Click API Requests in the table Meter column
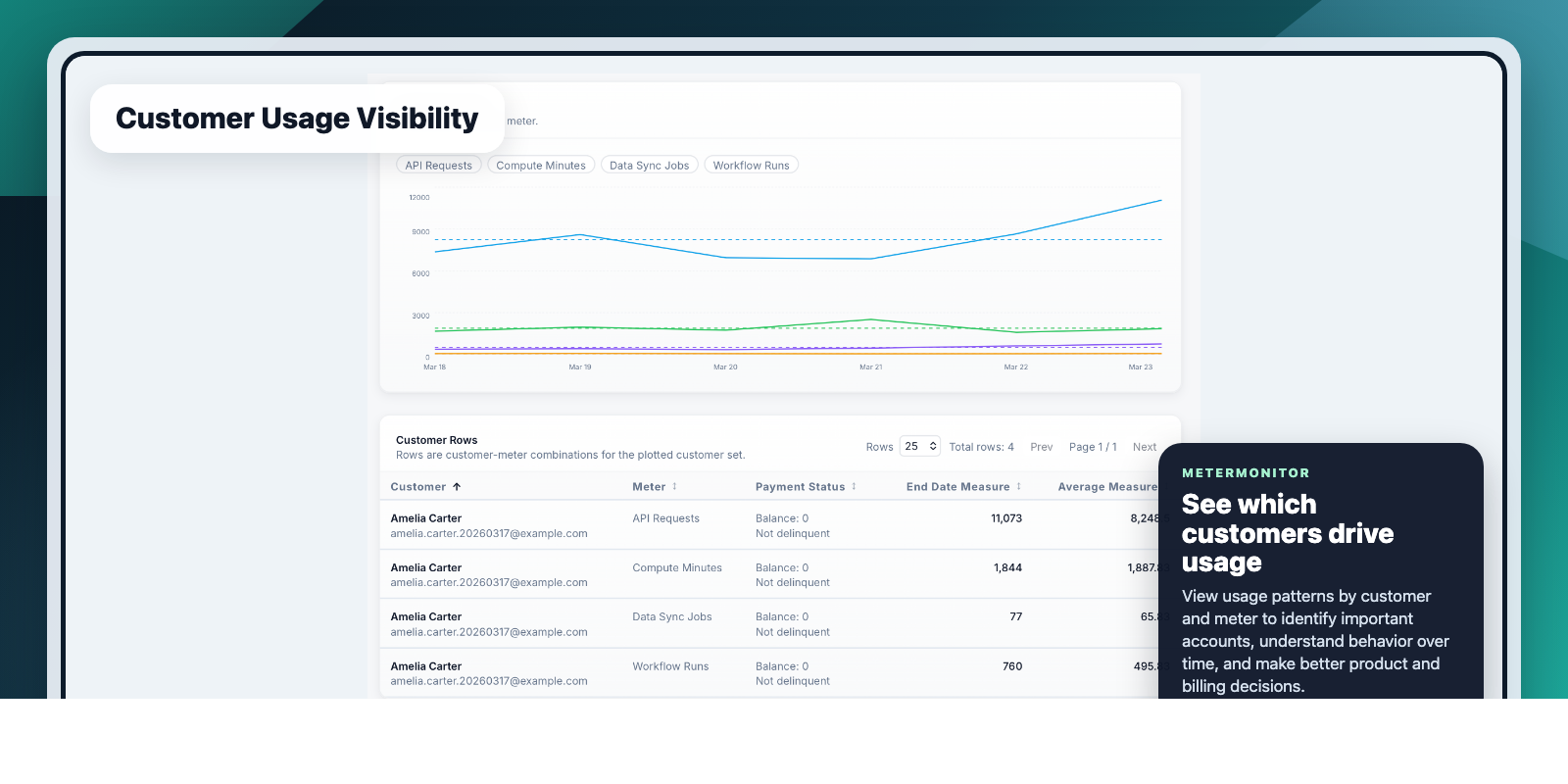This screenshot has height=784, width=1568. pyautogui.click(x=666, y=518)
